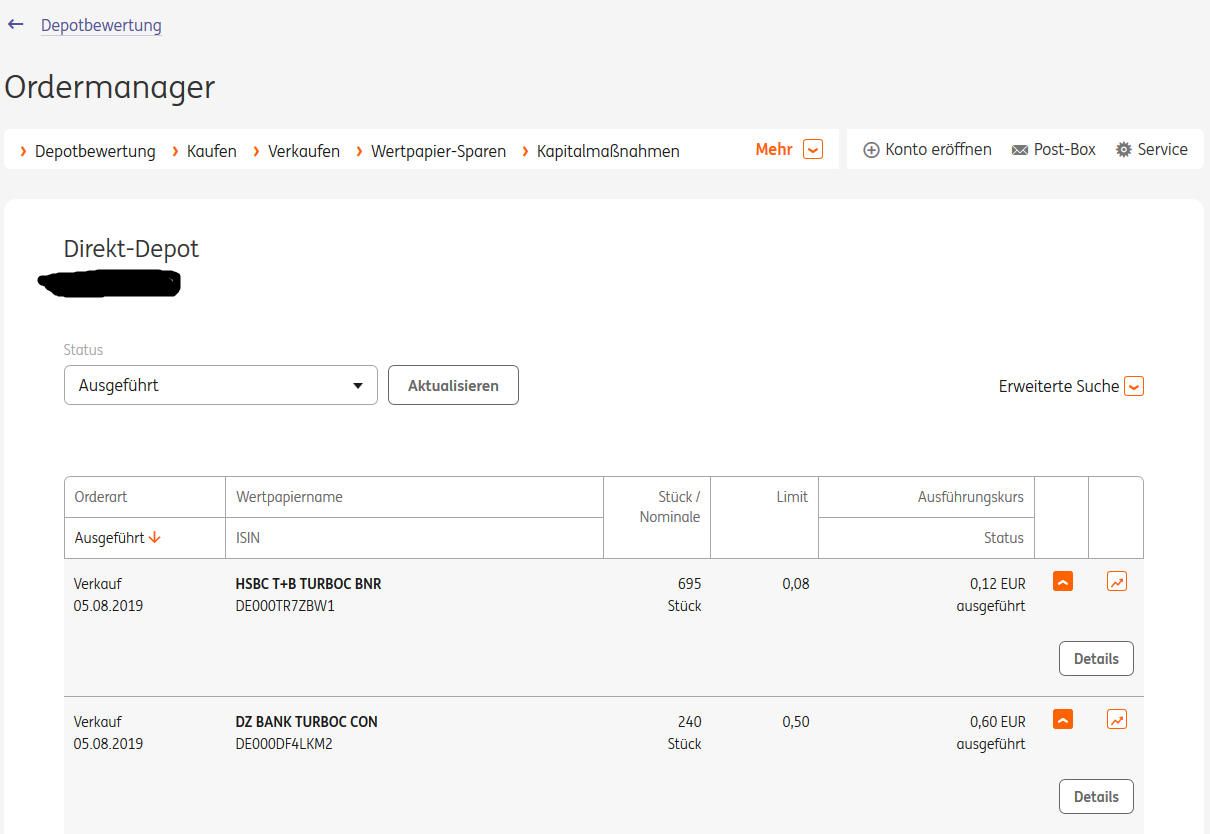This screenshot has width=1210, height=834.
Task: Click the Post-Box envelope icon
Action: tap(1020, 150)
